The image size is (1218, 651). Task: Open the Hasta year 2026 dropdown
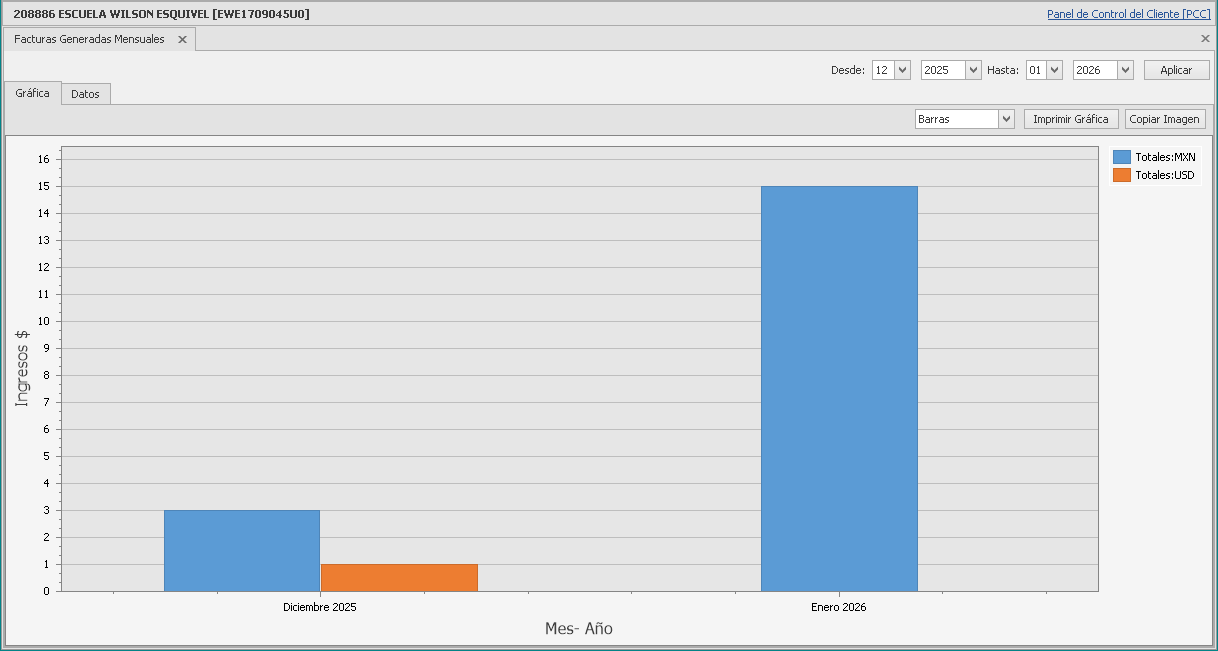tap(1125, 70)
